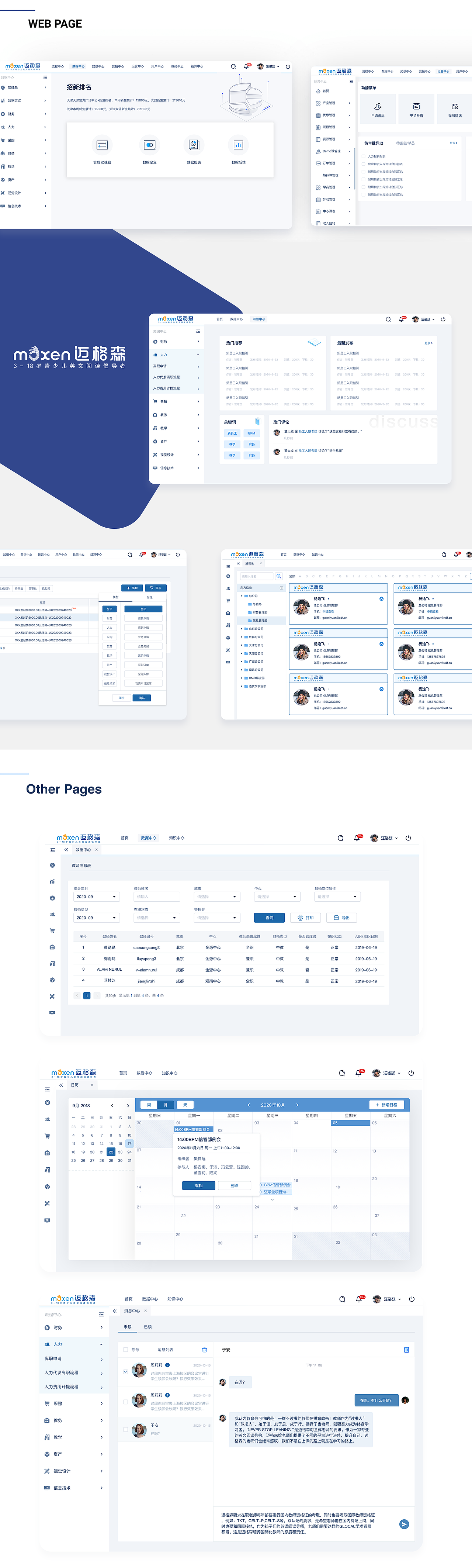472x1568 pixels.
Task: Collapse sidebar via 流程中心 menu icon in 消息中心 page
Action: tap(101, 1314)
